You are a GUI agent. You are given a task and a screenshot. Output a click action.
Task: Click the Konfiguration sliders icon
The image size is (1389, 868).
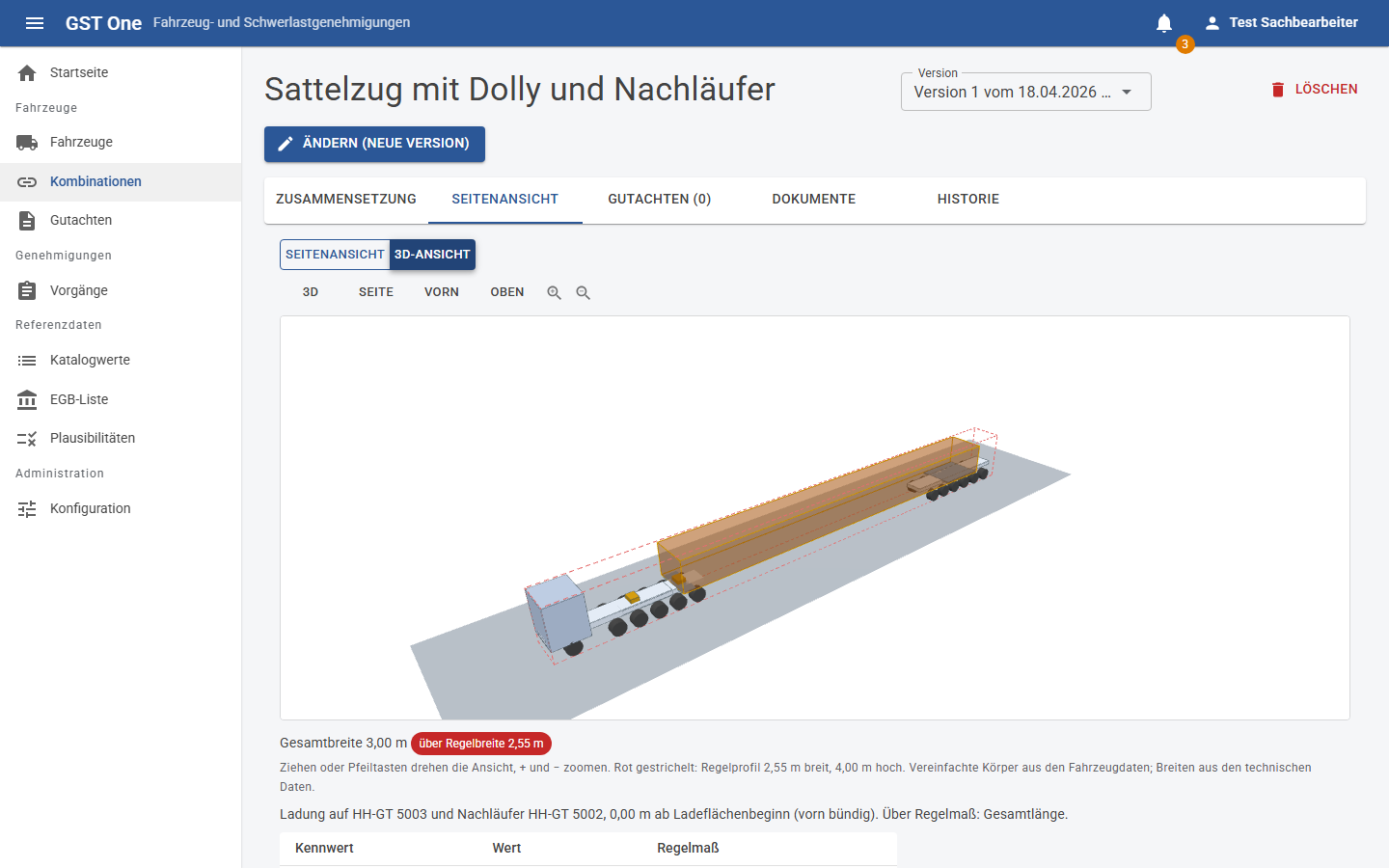[27, 508]
